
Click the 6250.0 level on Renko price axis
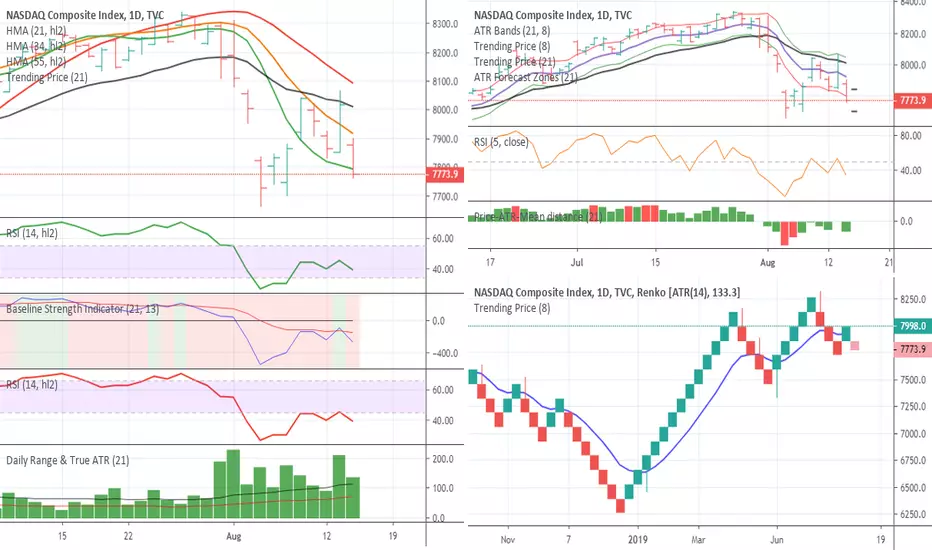912,515
